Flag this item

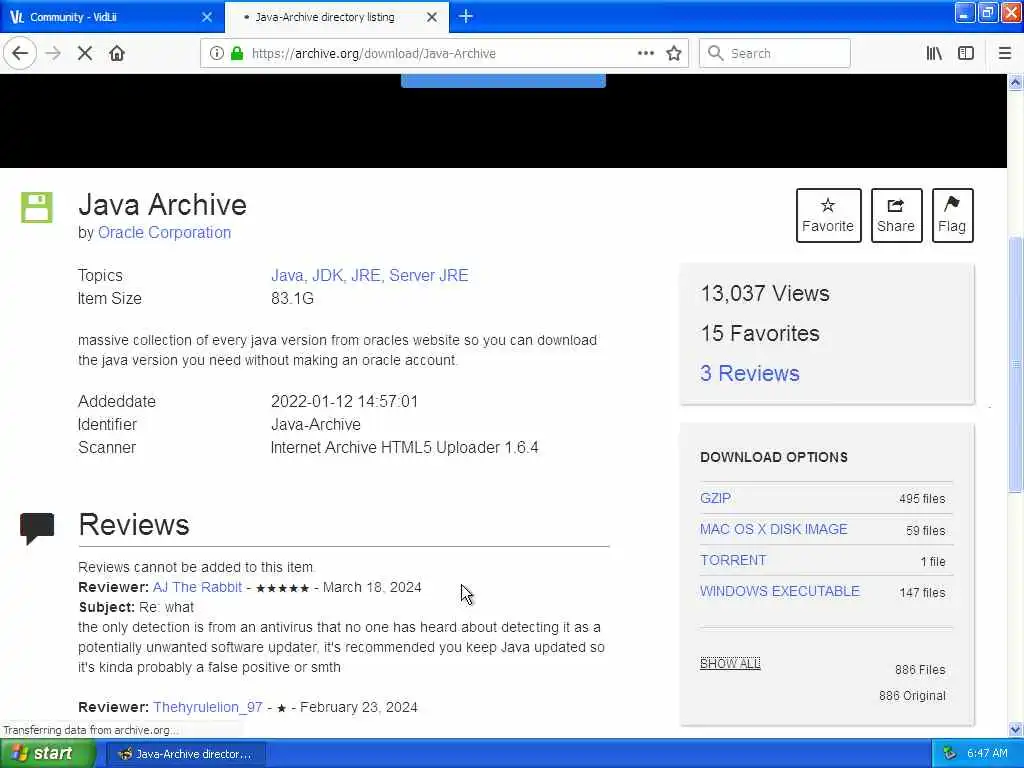[952, 216]
